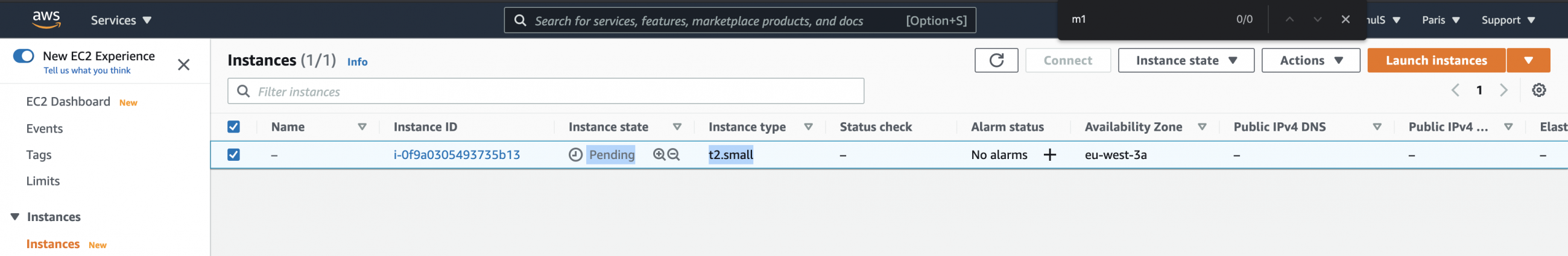
Task: Select the Instances New sidebar link
Action: point(53,244)
